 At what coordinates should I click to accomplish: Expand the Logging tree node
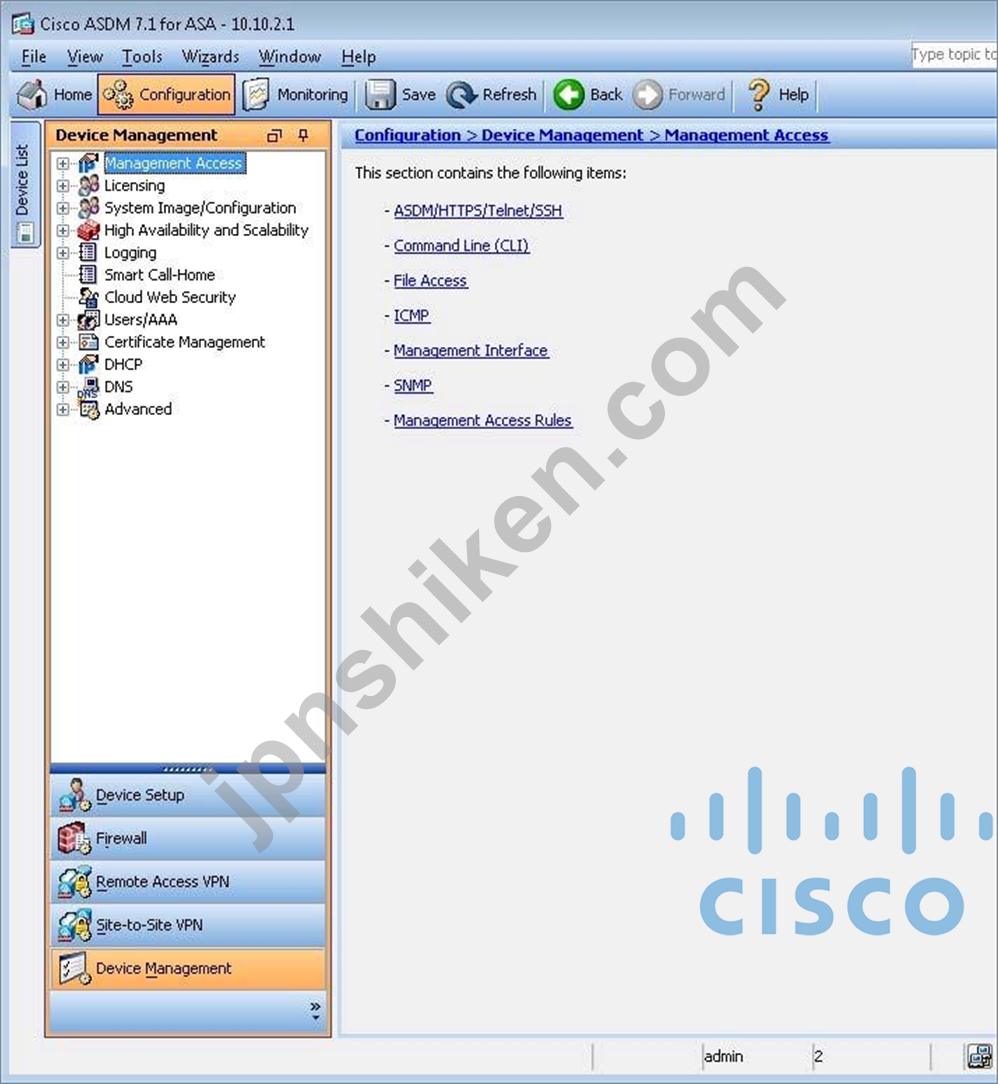pos(63,253)
